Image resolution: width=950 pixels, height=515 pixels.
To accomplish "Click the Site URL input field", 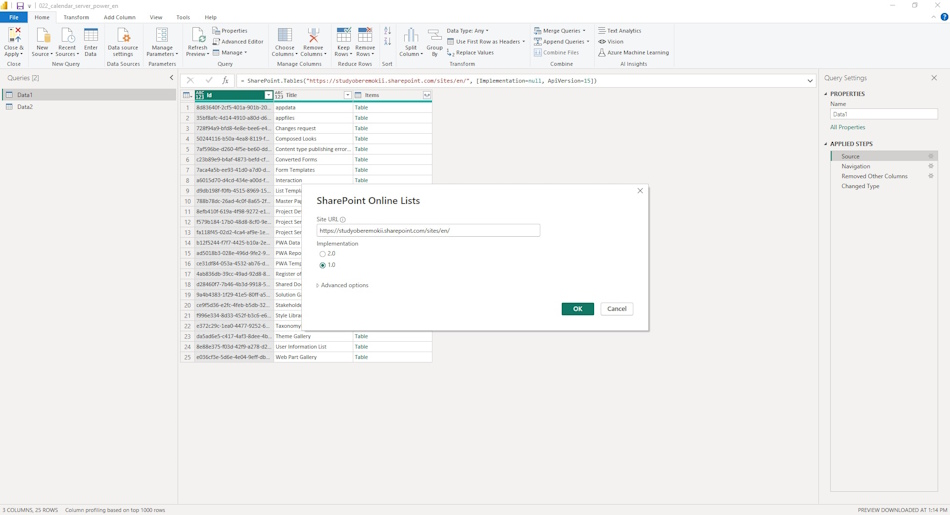I will click(x=428, y=231).
